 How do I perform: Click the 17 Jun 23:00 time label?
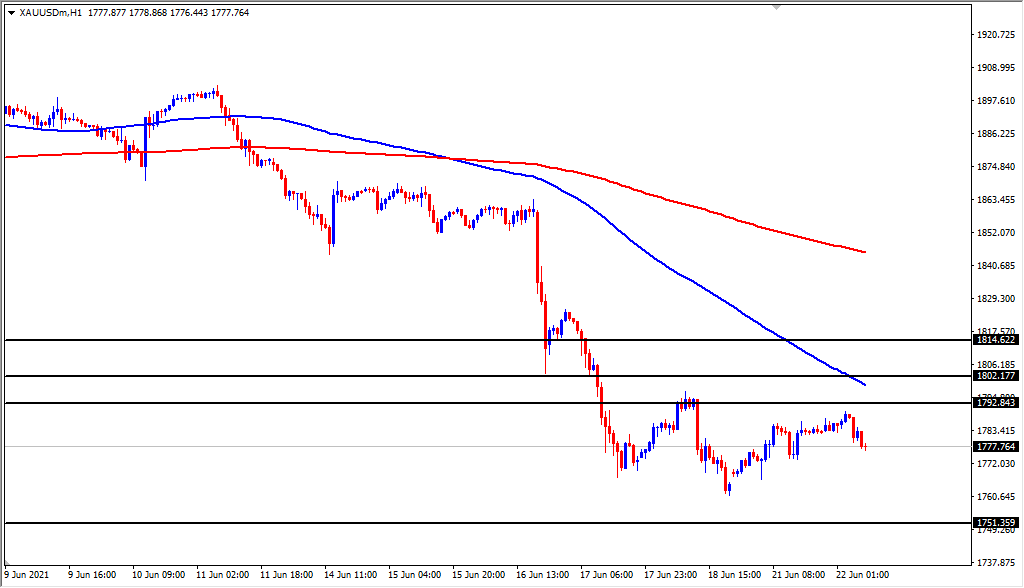(670, 575)
